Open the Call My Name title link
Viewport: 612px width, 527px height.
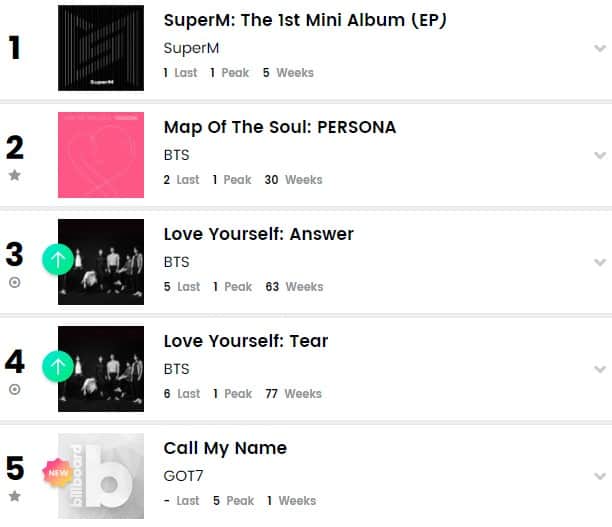tap(225, 448)
